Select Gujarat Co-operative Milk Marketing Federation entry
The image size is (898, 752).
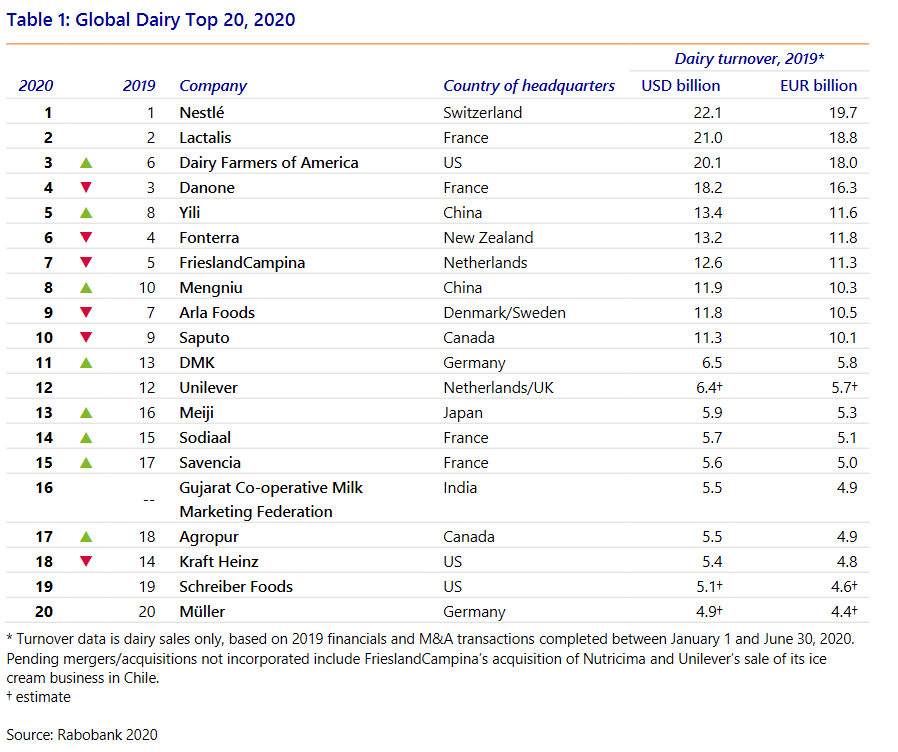(270, 499)
